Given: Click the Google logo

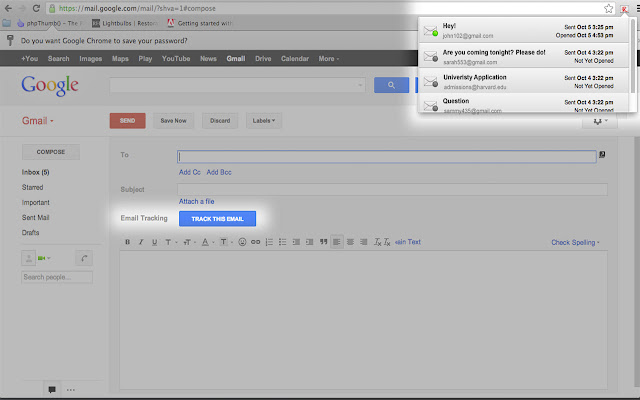Looking at the screenshot, I should (x=50, y=86).
